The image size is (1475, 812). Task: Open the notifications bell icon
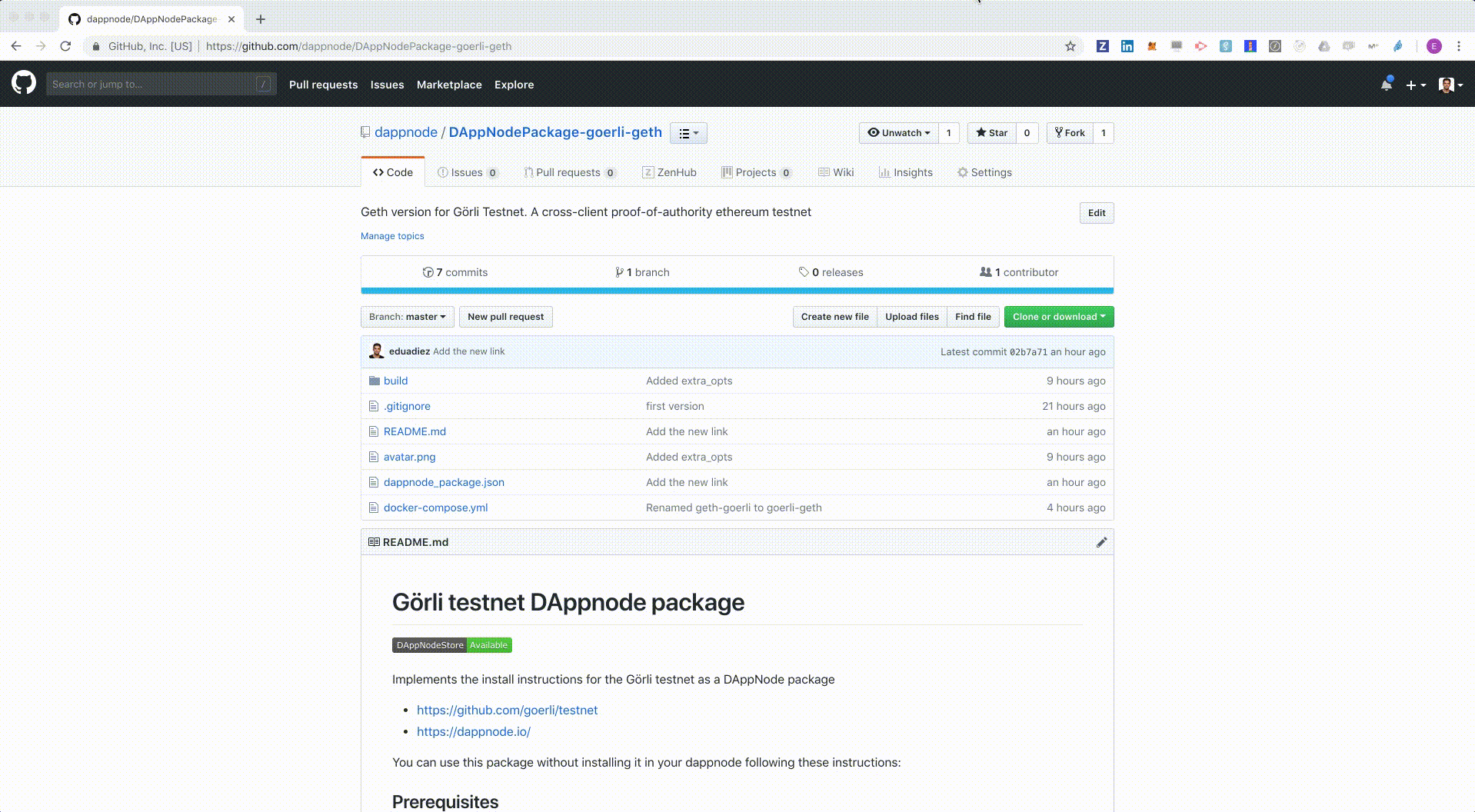pos(1386,85)
